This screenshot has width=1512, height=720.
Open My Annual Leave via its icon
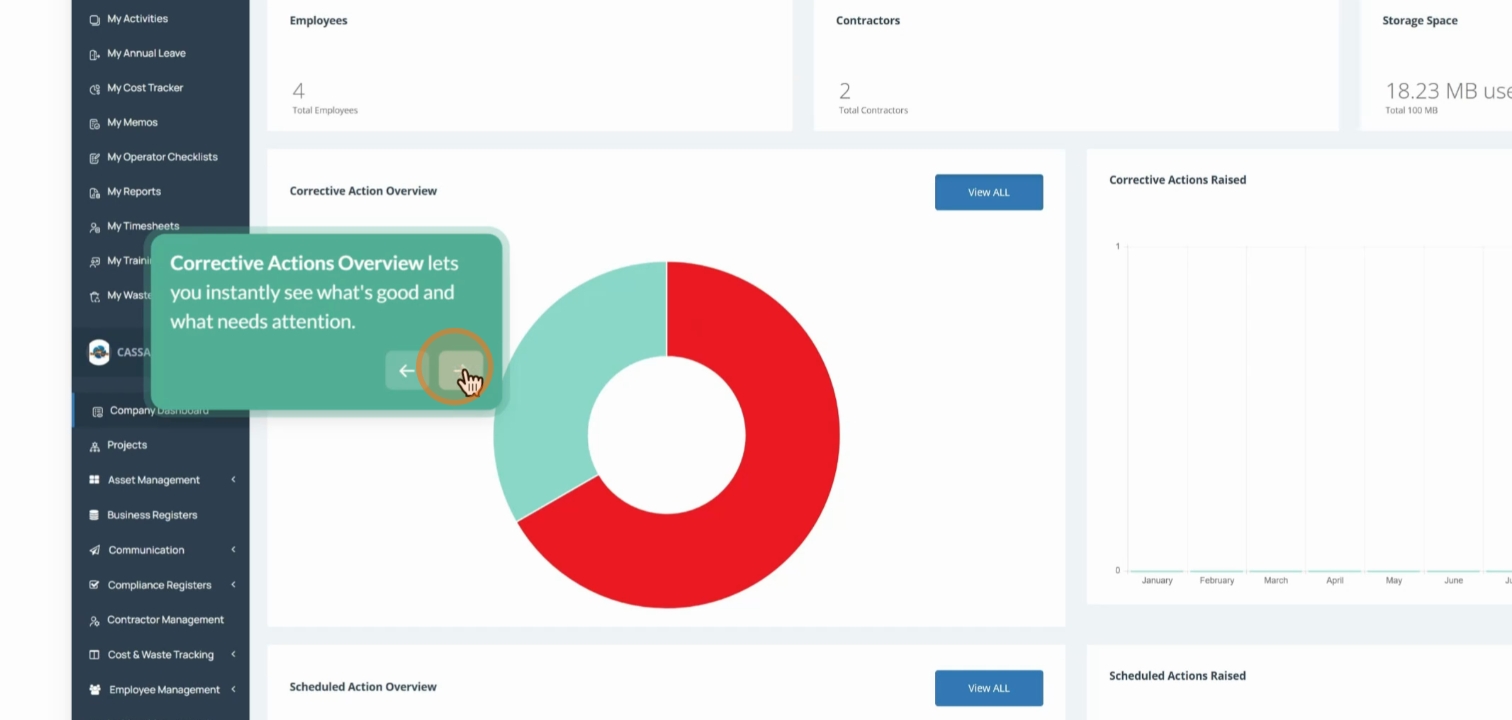pos(95,54)
